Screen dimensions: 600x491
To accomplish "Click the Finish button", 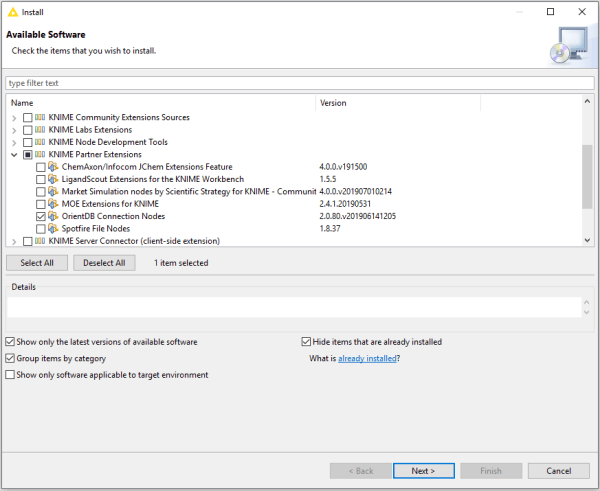I will pyautogui.click(x=491, y=471).
